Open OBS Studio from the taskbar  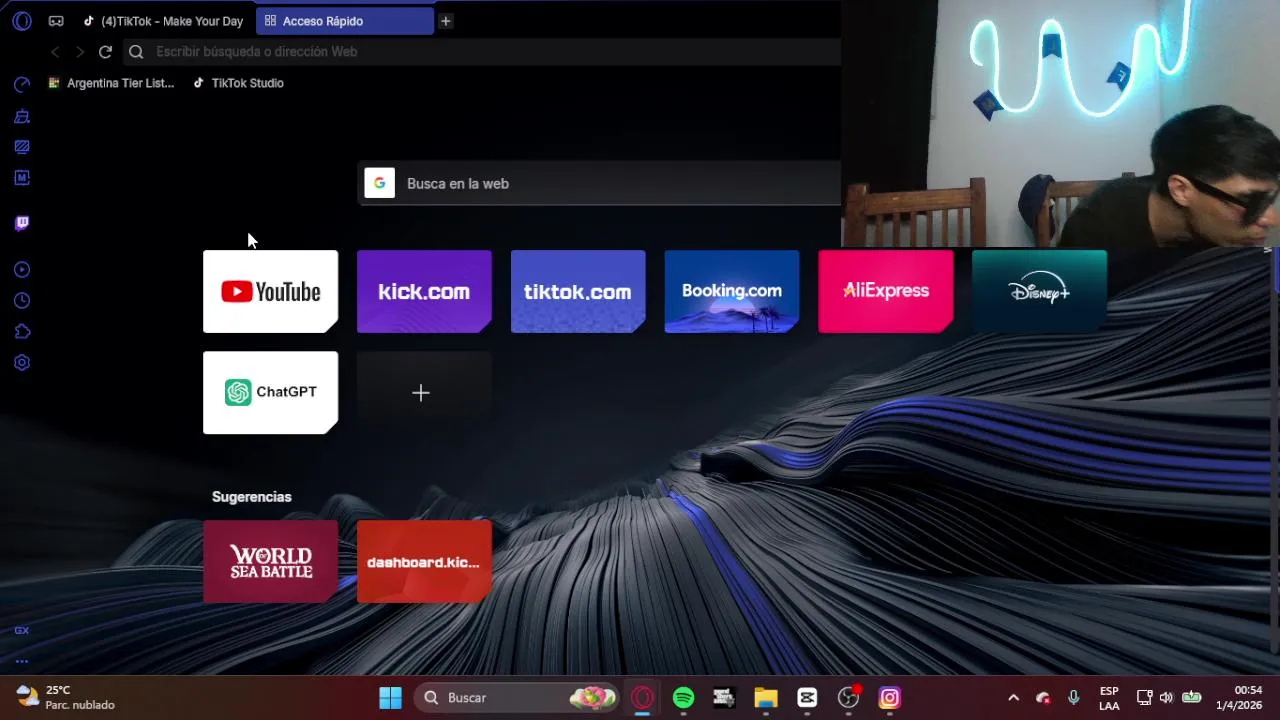849,698
